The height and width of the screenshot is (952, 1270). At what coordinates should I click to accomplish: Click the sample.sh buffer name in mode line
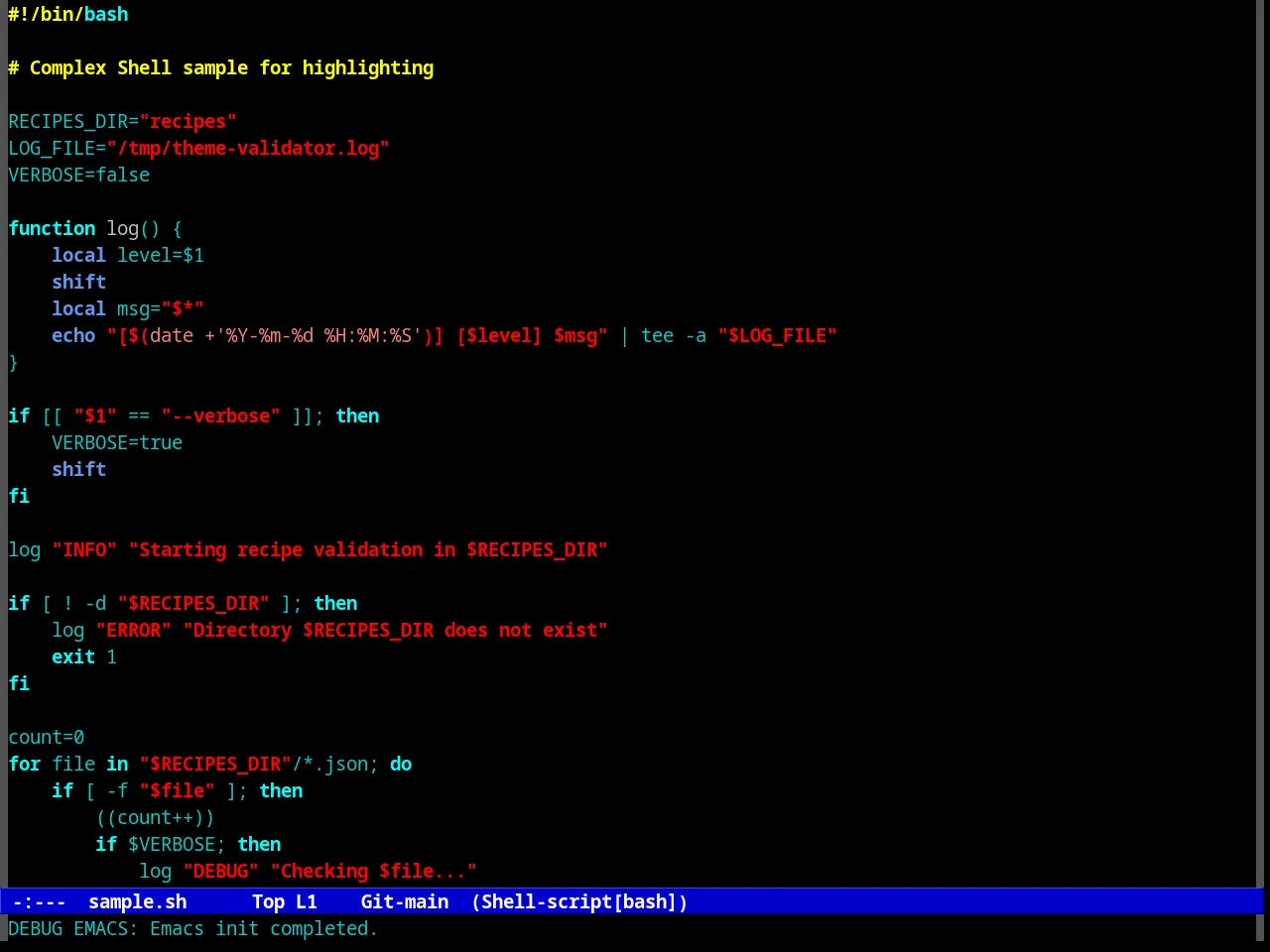coord(138,901)
